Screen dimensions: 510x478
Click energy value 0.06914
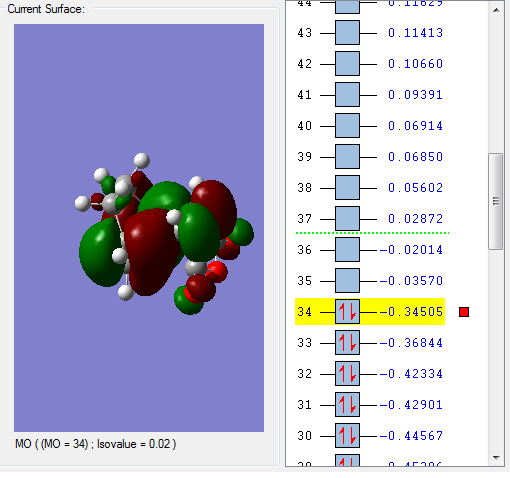click(x=415, y=126)
